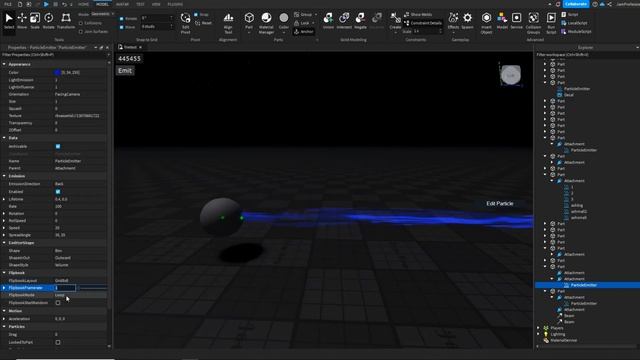
Task: Collapse the EmitterShape section
Action: tap(4, 242)
